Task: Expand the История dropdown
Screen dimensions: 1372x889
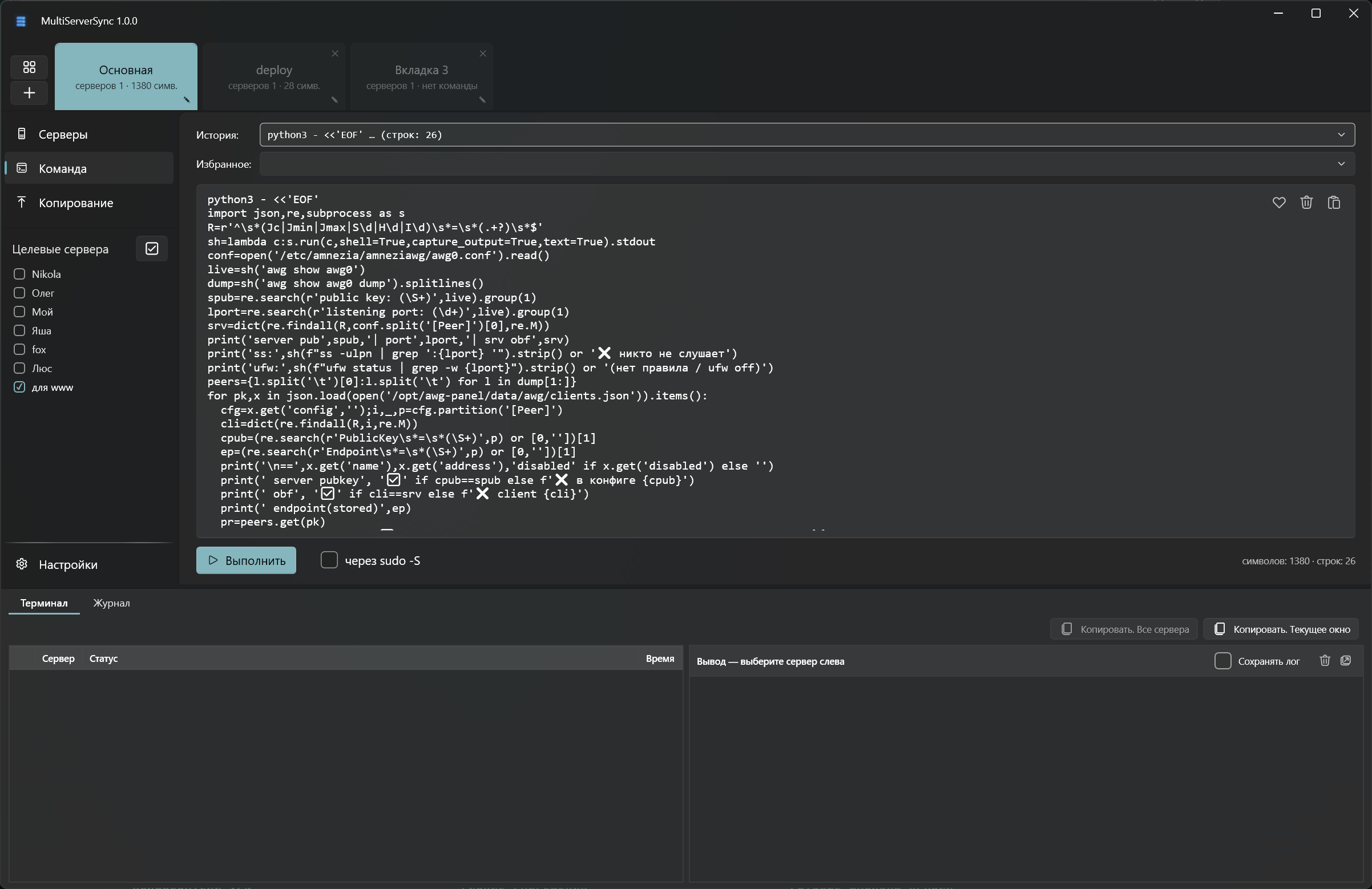Action: tap(806, 134)
